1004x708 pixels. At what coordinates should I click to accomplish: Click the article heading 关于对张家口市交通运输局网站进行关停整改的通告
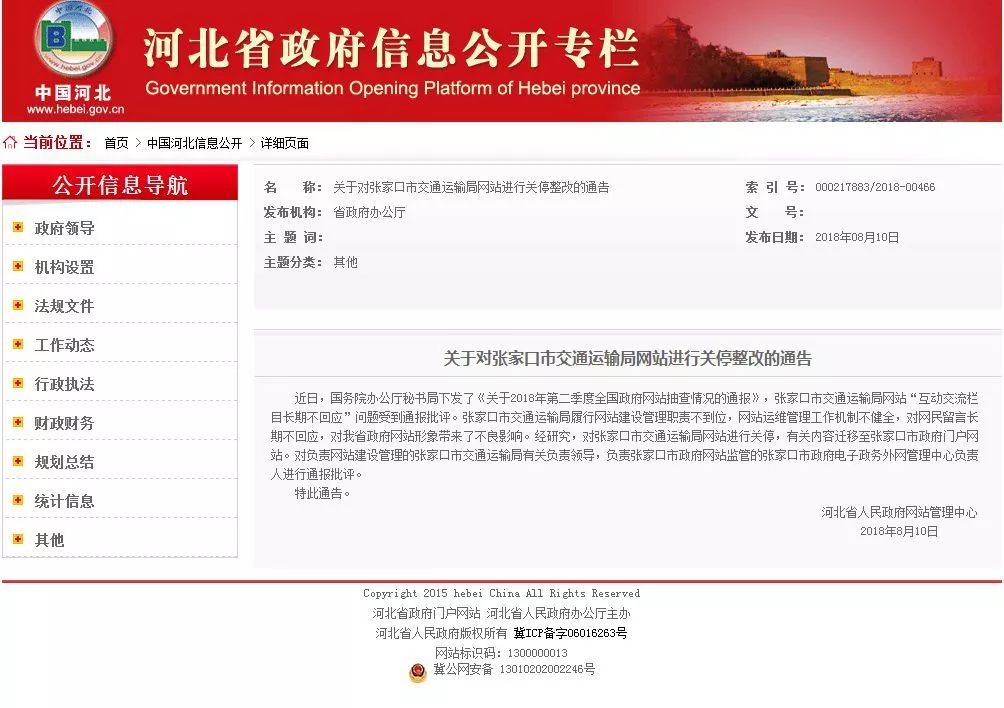click(628, 358)
